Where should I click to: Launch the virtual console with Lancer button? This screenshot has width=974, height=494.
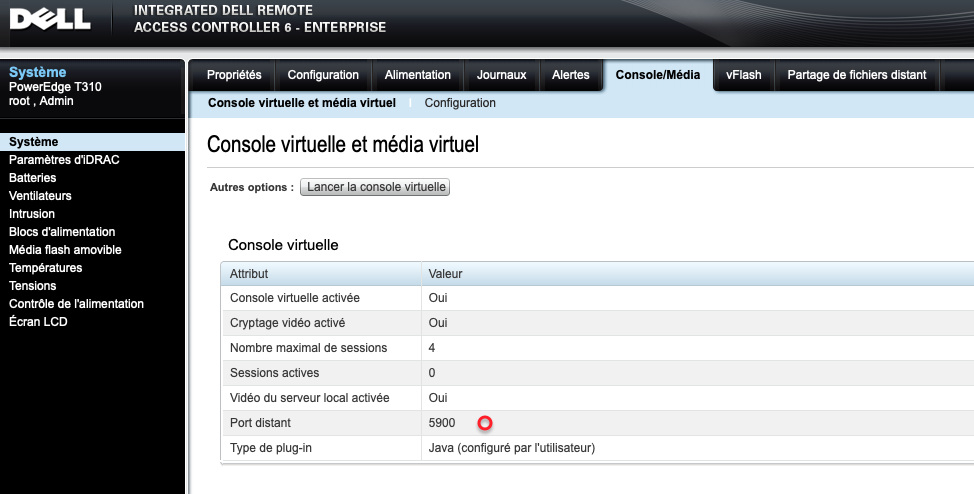375,187
